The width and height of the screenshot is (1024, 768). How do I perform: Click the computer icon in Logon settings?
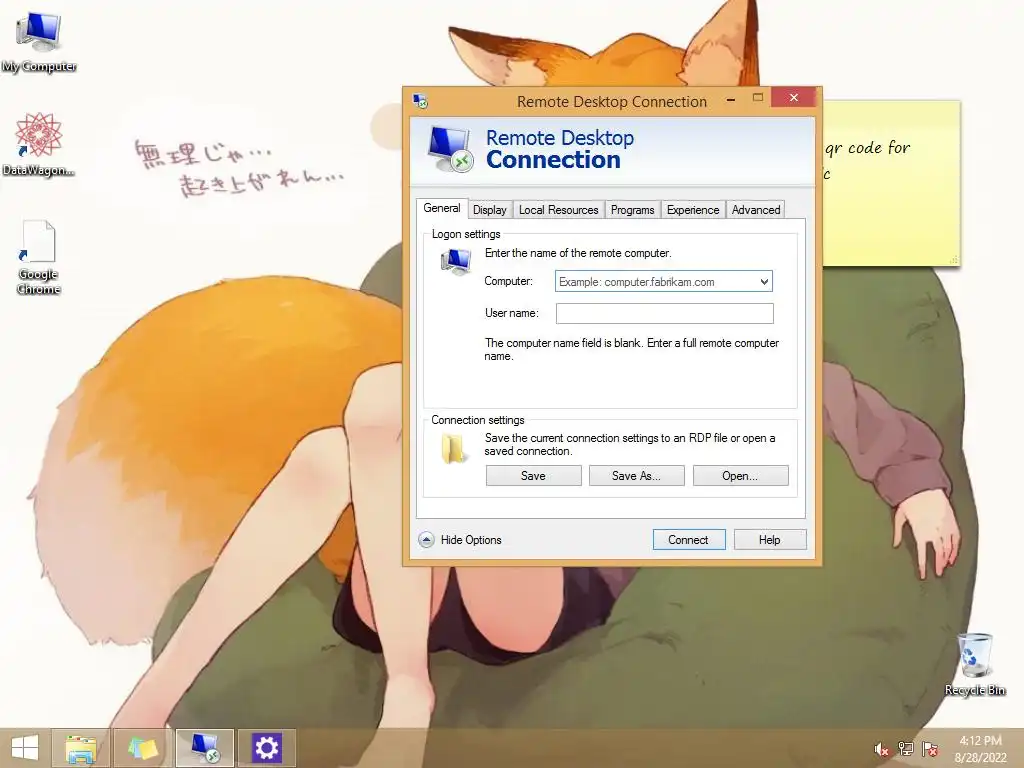coord(456,261)
